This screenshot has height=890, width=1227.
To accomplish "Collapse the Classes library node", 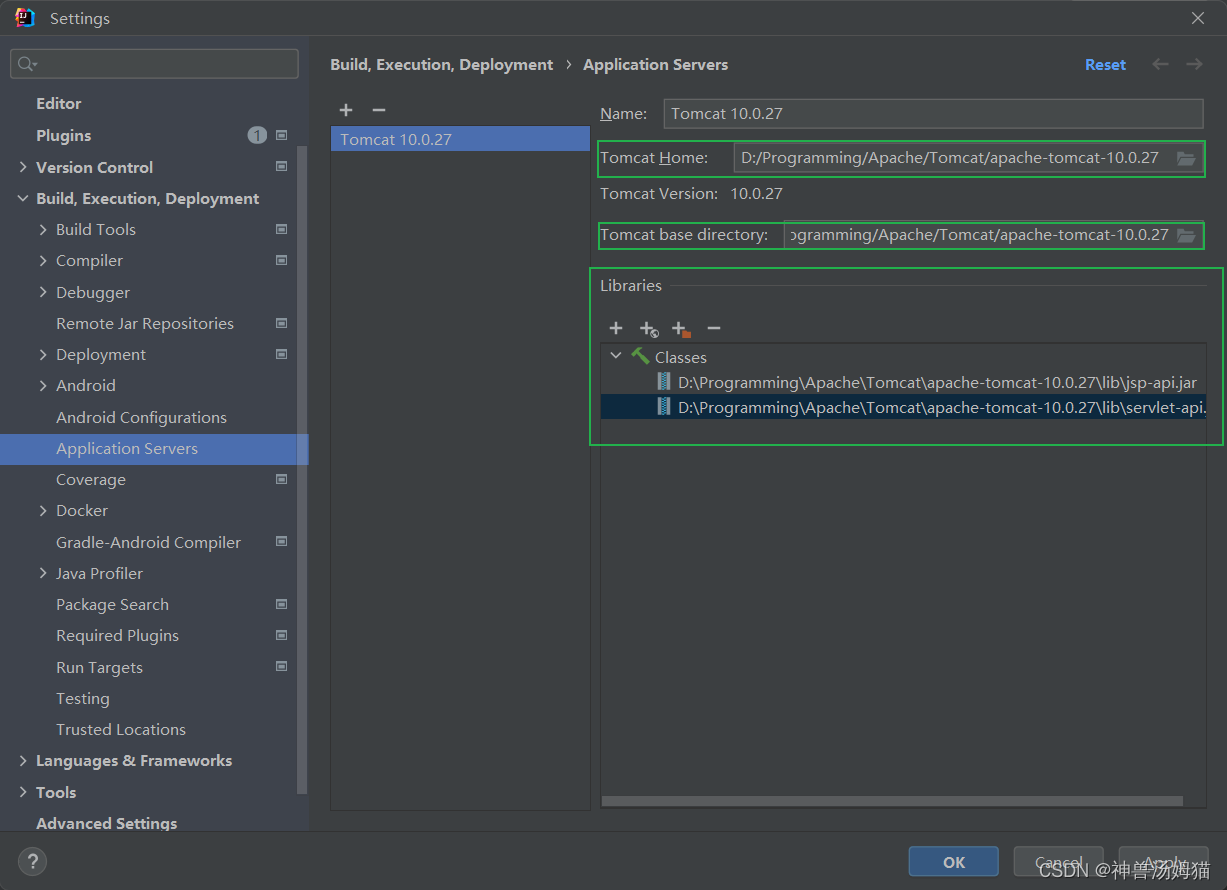I will pos(616,356).
